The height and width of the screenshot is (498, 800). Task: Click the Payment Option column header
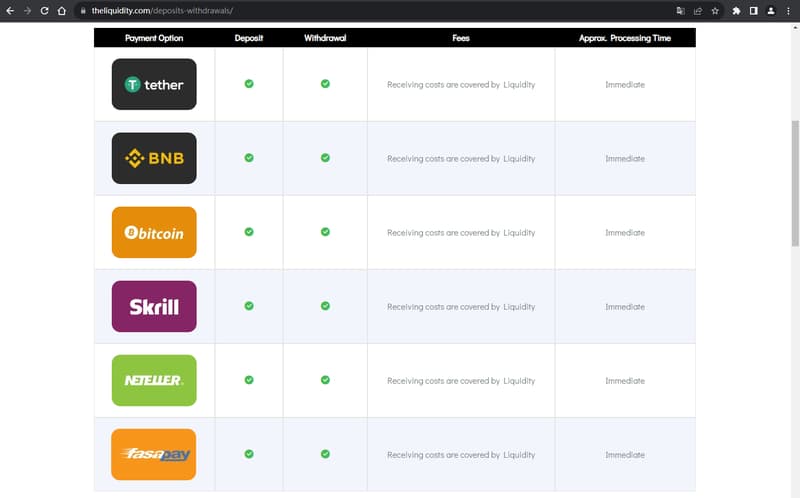[x=154, y=38]
